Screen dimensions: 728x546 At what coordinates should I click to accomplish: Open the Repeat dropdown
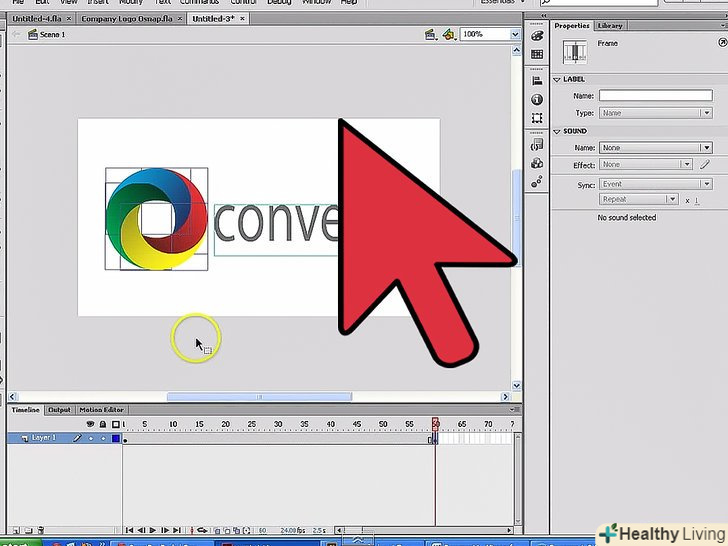click(638, 199)
